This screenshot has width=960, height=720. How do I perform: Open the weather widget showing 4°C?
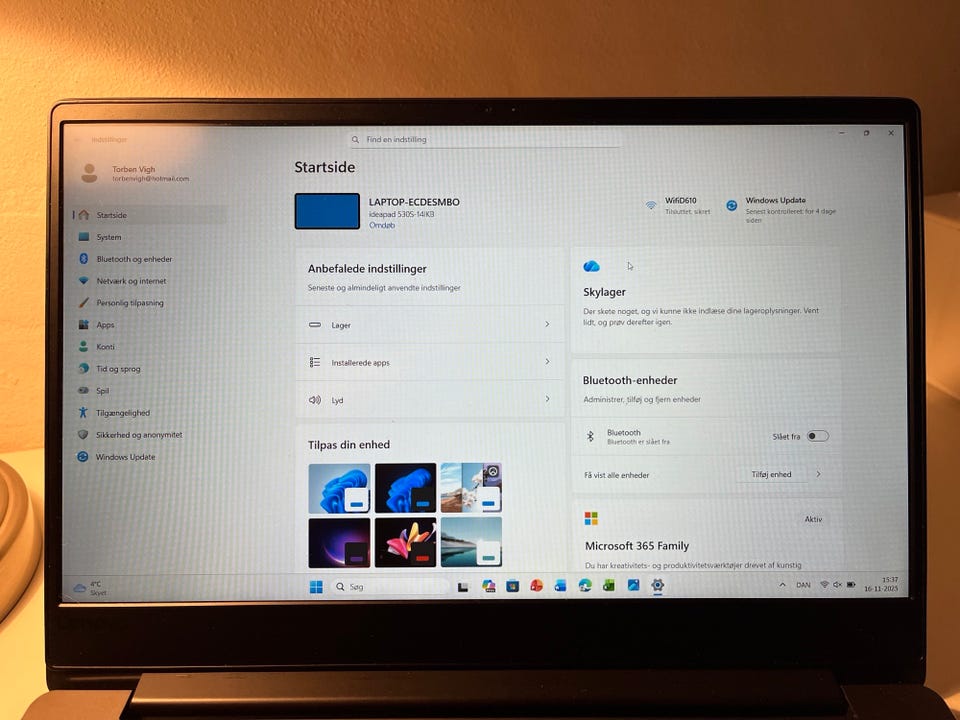pyautogui.click(x=89, y=588)
